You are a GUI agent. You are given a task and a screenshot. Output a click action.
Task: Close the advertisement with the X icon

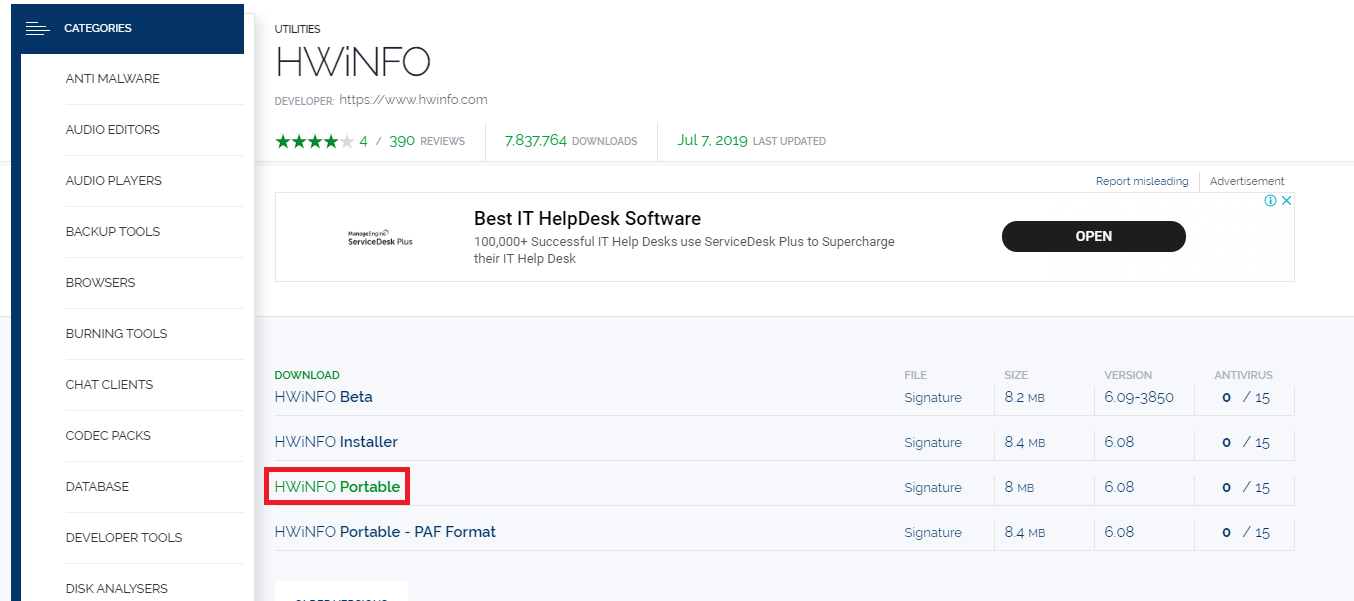(1287, 200)
